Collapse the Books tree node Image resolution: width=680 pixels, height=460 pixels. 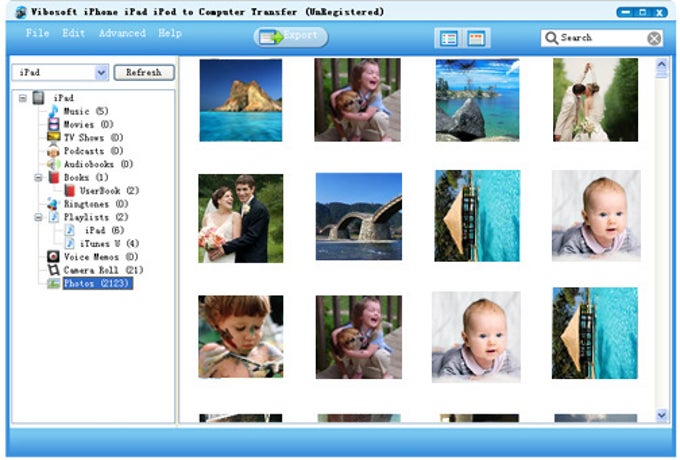point(38,177)
